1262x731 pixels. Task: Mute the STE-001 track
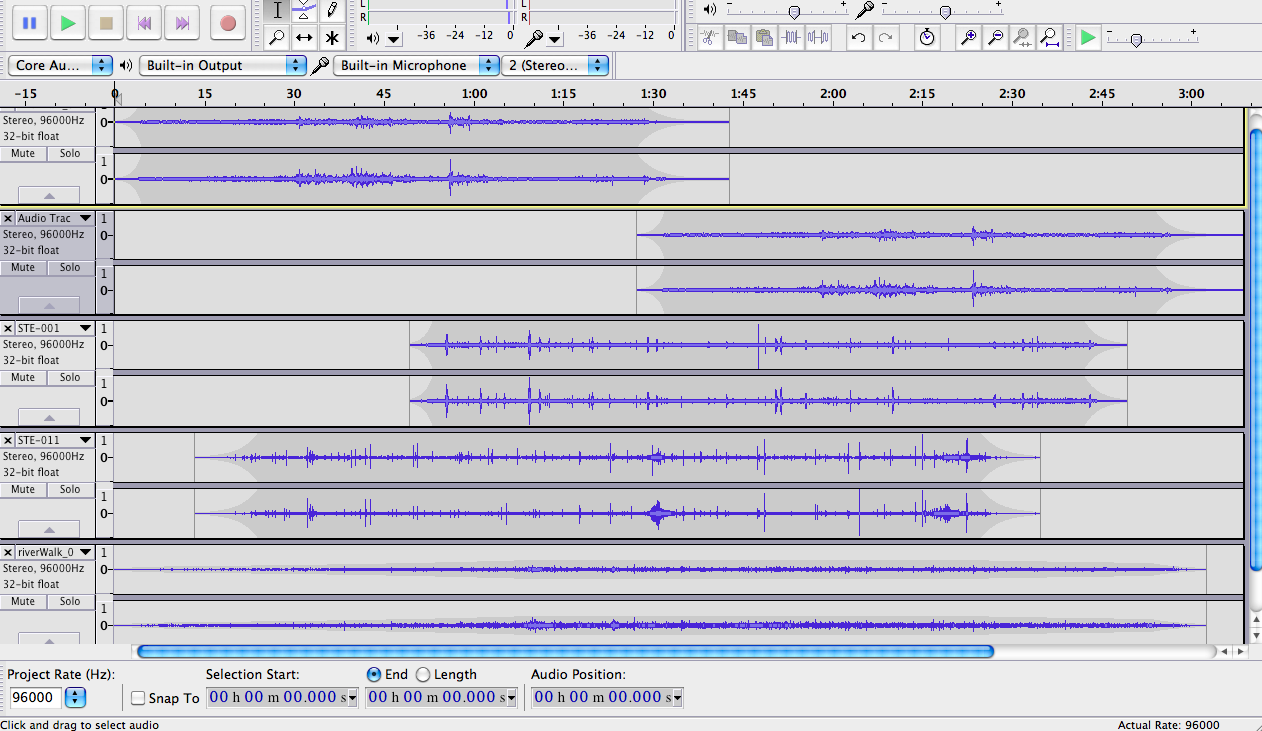point(23,378)
